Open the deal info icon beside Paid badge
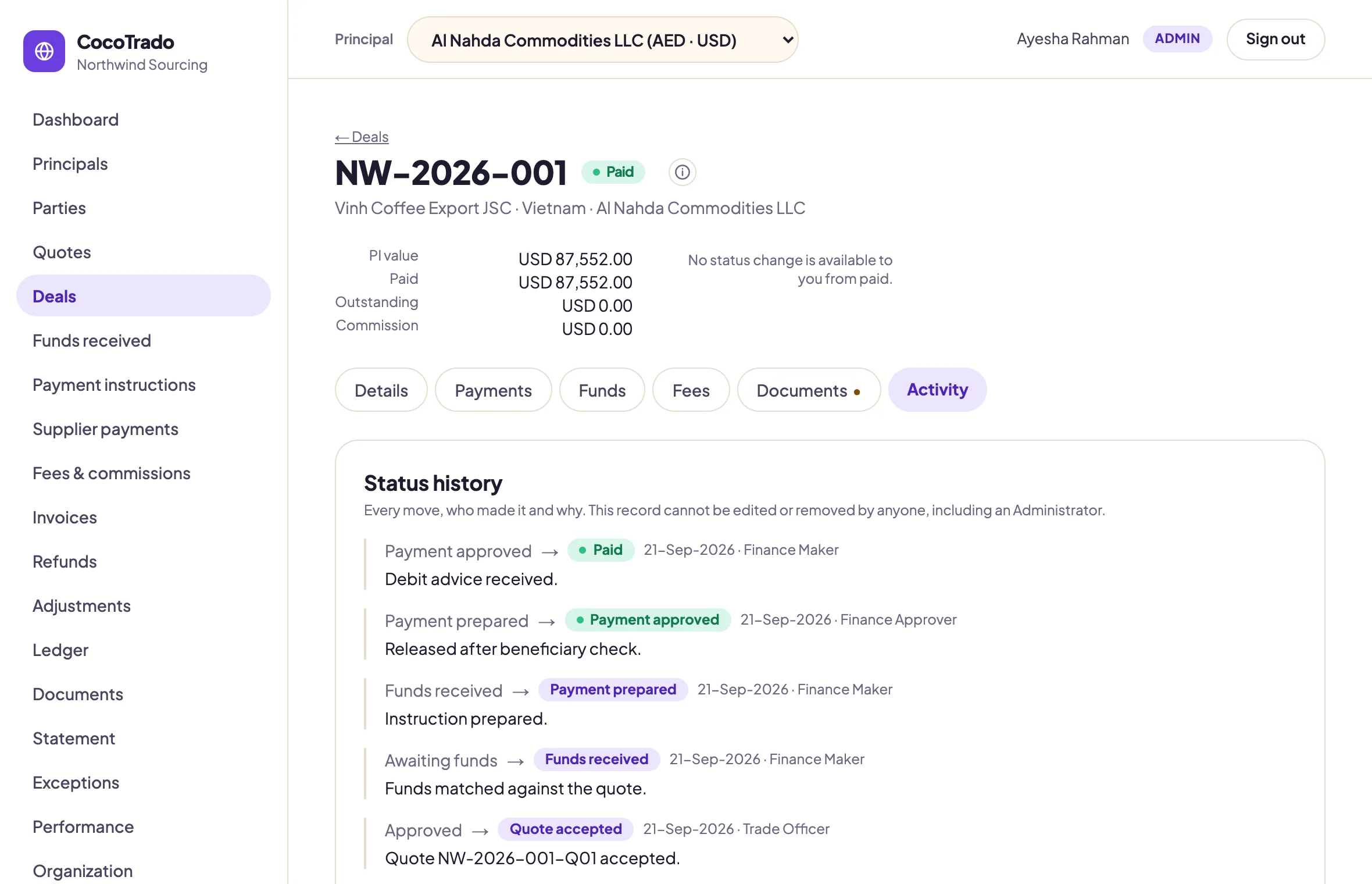1372x884 pixels. (682, 172)
